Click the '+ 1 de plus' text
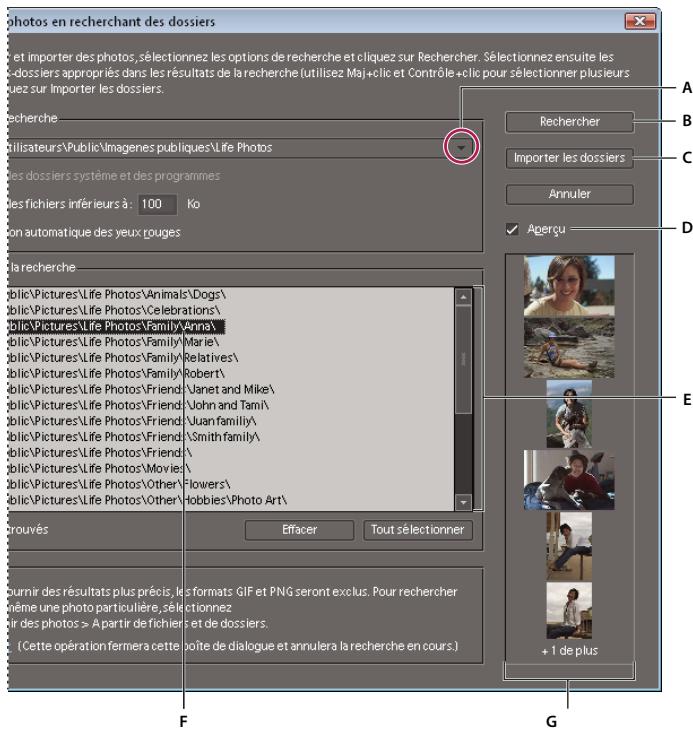693x729 pixels. [569, 651]
